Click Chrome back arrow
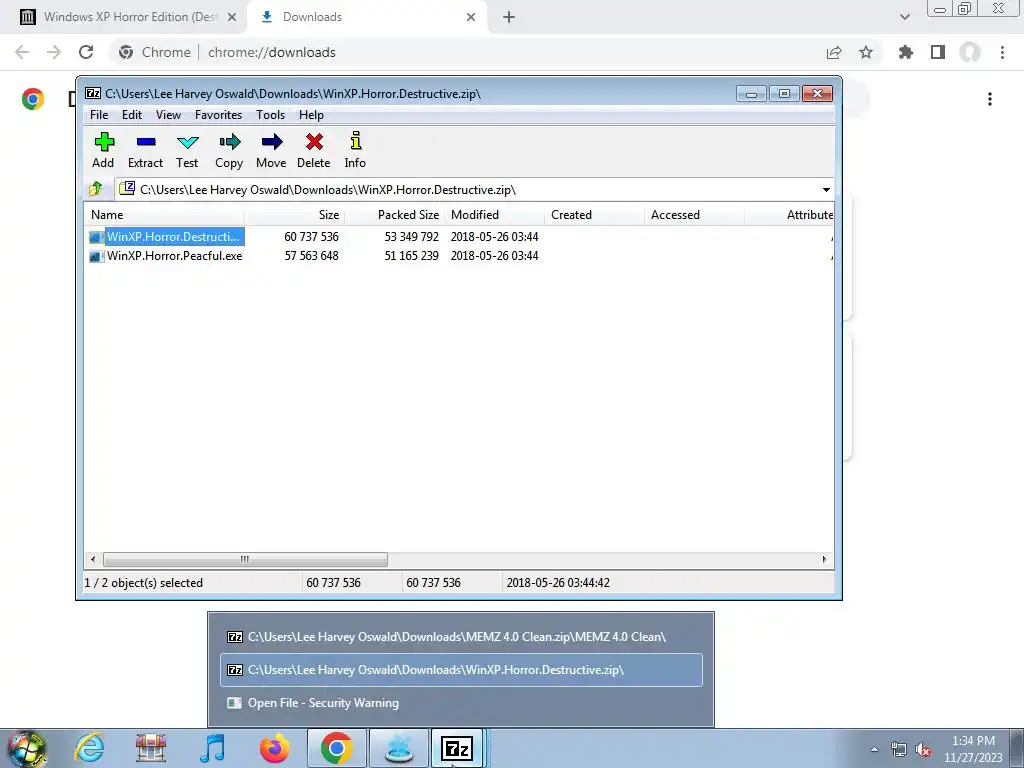1024x768 pixels. point(22,52)
